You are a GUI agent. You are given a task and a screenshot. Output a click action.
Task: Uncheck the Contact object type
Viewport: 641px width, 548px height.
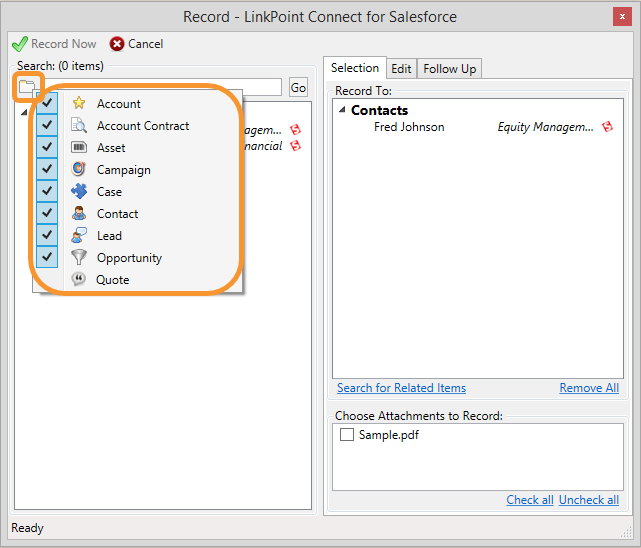(x=47, y=212)
